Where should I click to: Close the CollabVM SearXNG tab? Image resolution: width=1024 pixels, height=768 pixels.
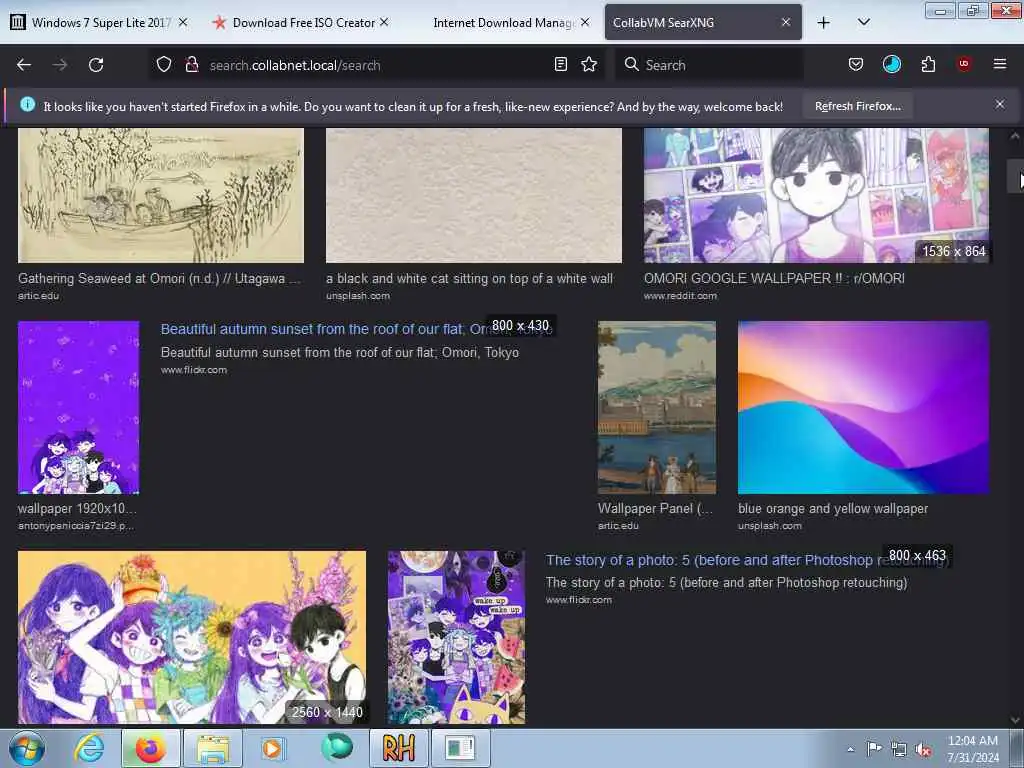click(x=786, y=22)
